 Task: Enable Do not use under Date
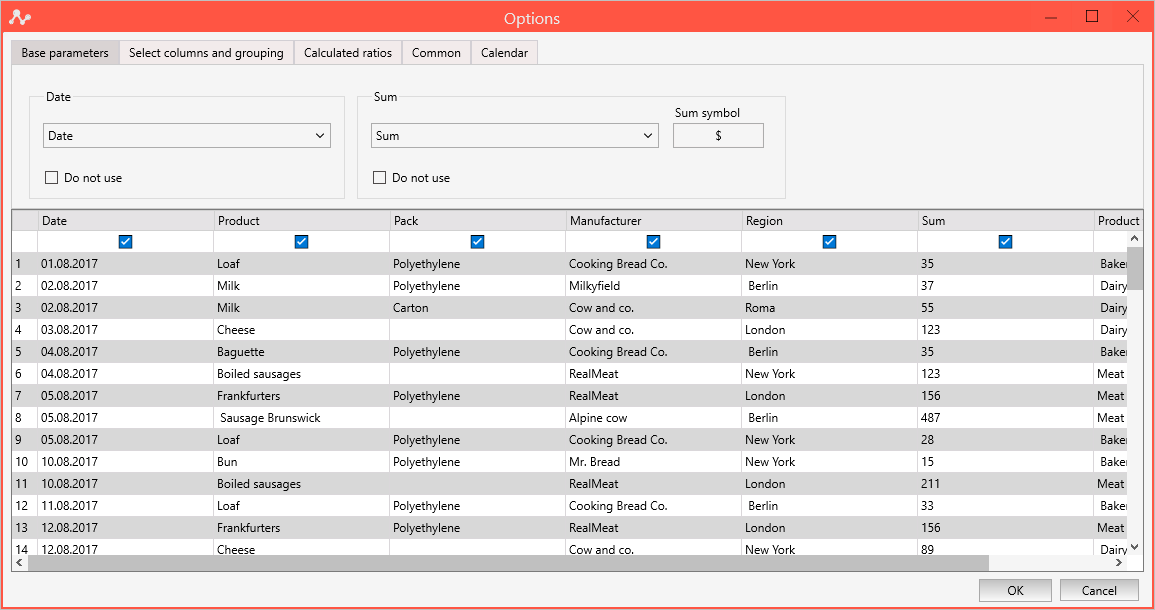click(x=52, y=178)
